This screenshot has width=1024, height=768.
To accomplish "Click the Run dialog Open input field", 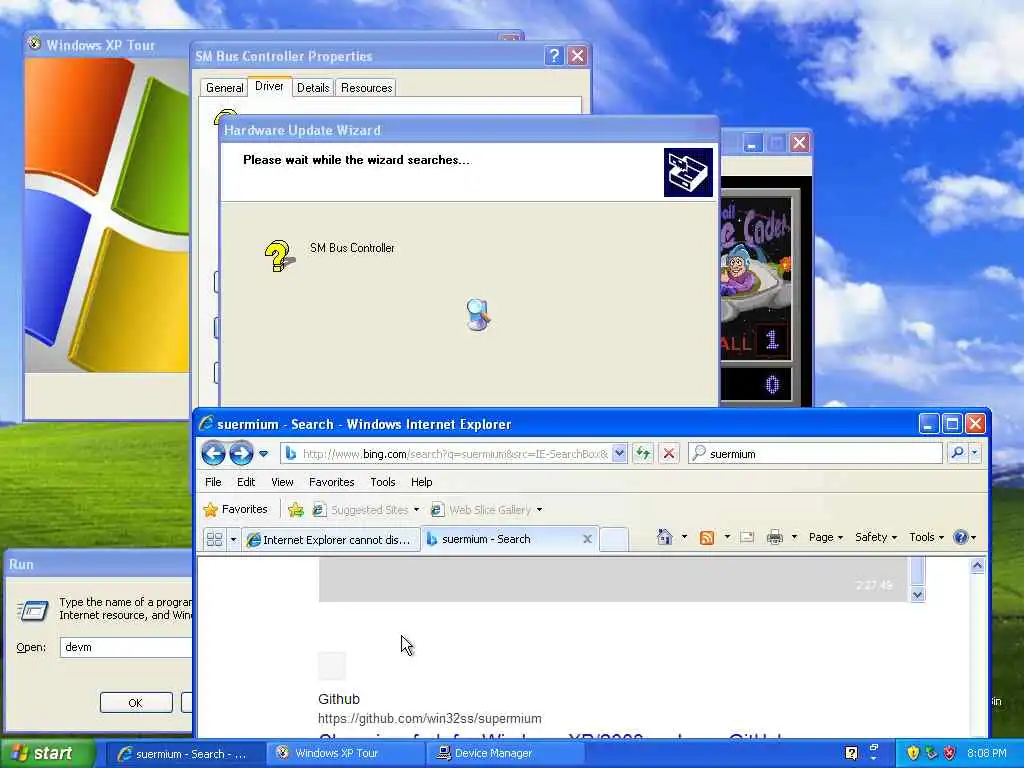I will point(127,647).
